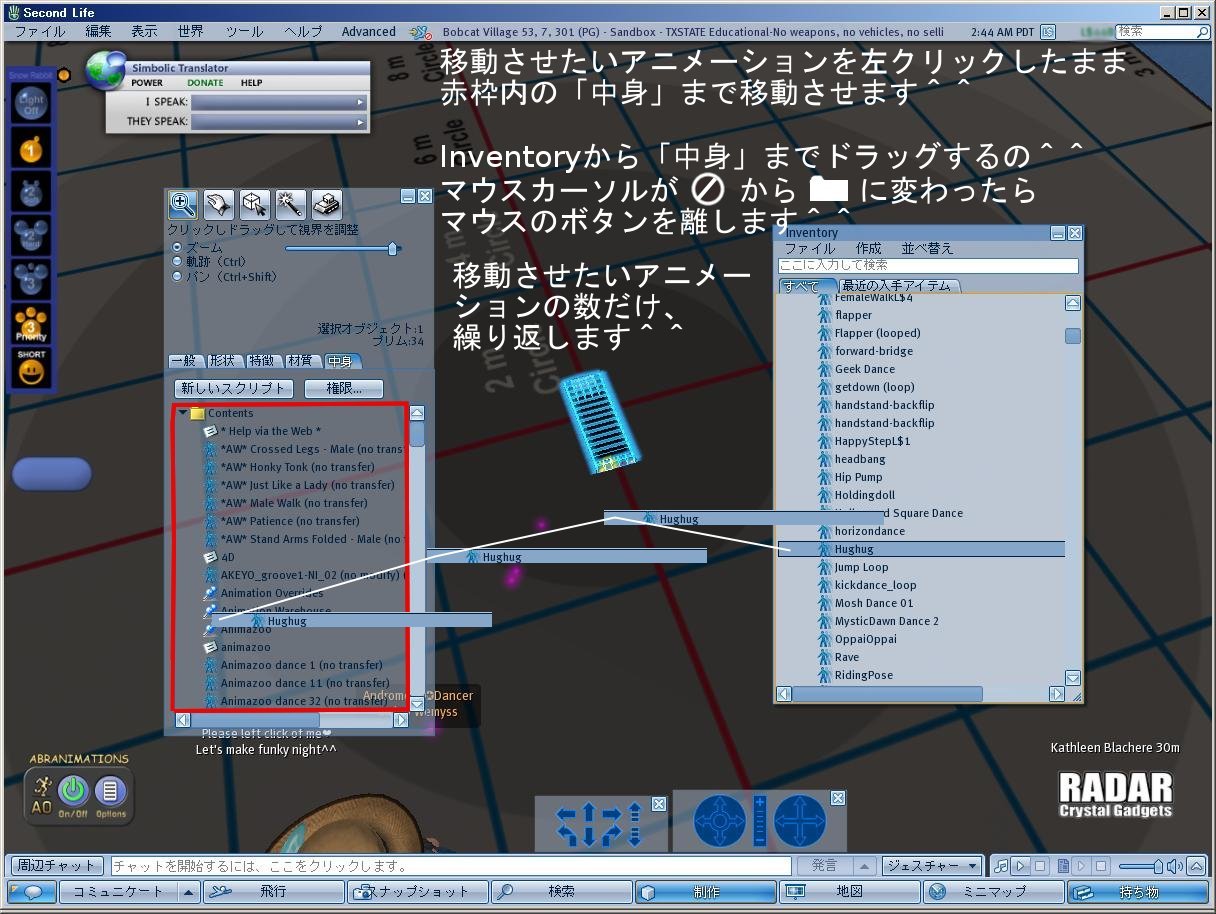
Task: Open the 編集 menu
Action: coord(98,32)
